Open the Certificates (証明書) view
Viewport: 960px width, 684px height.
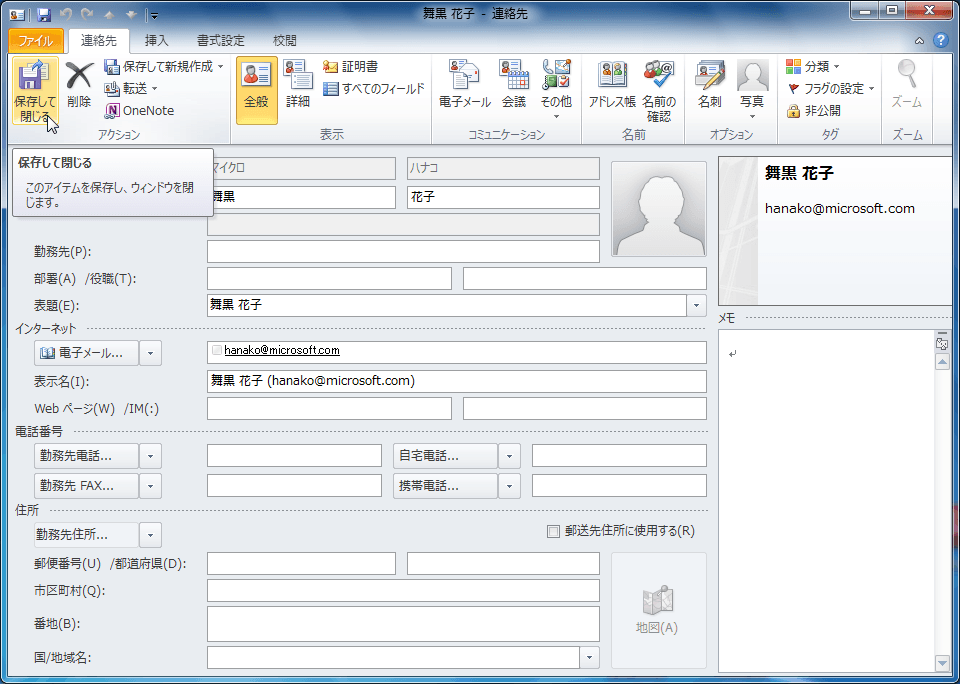pos(351,66)
